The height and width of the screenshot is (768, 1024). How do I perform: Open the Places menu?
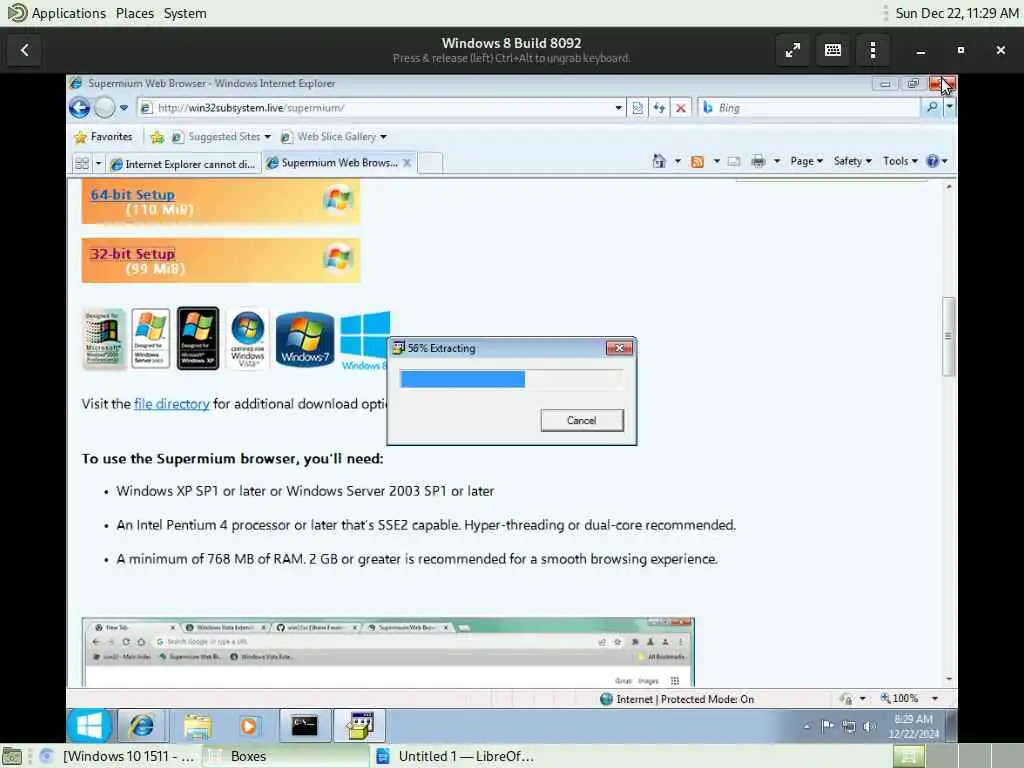135,13
